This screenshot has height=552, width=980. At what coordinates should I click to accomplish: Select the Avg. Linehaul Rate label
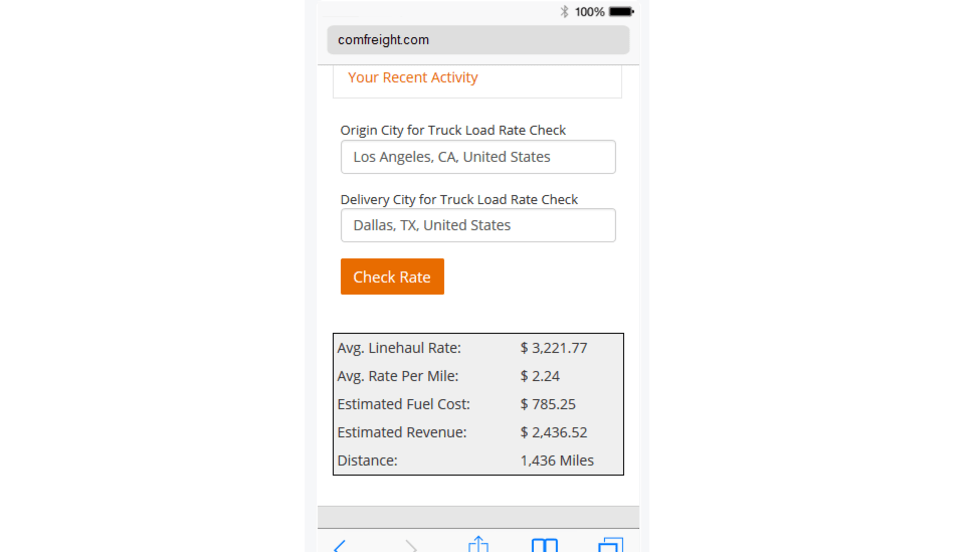[399, 348]
